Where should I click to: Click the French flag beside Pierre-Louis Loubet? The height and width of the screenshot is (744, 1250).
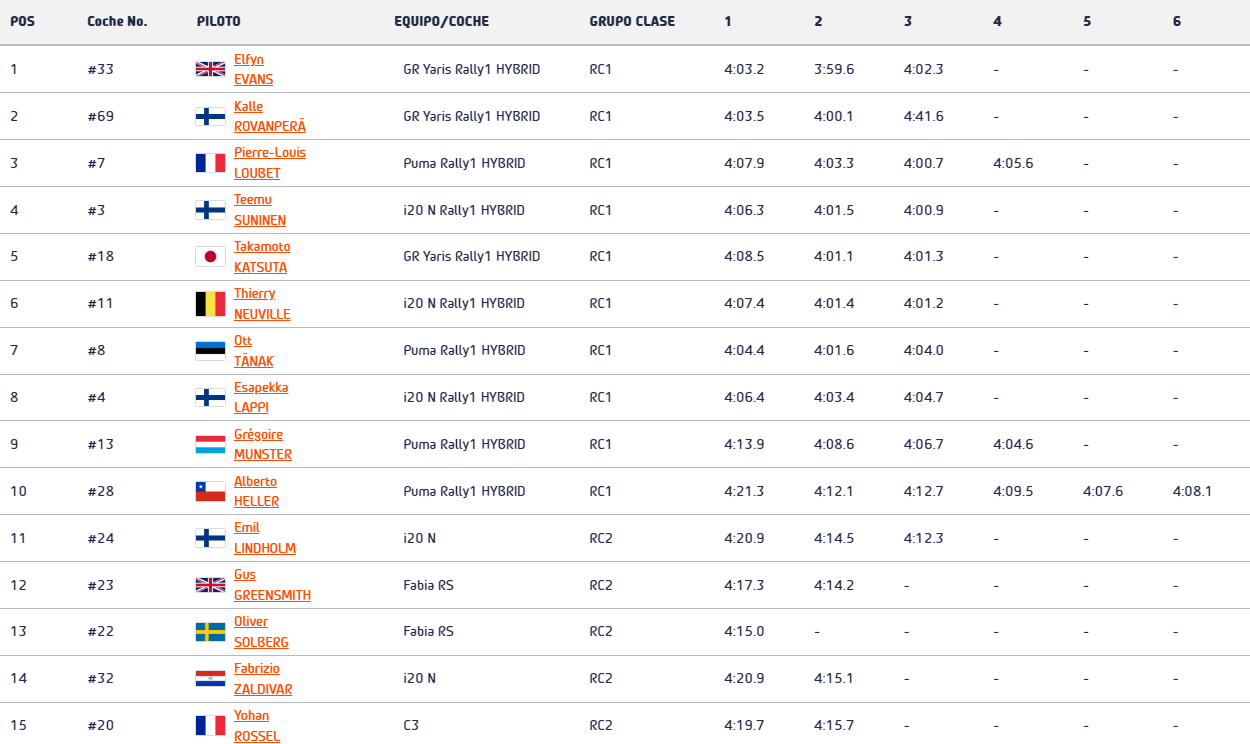click(210, 163)
